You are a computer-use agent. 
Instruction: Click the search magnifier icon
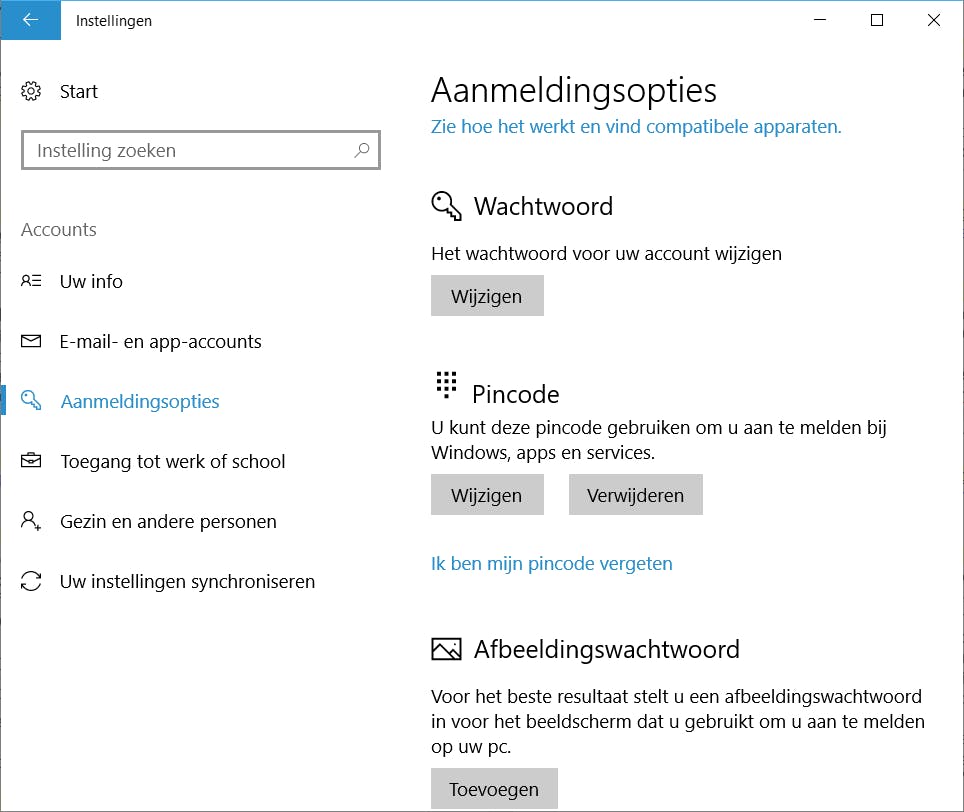click(362, 151)
